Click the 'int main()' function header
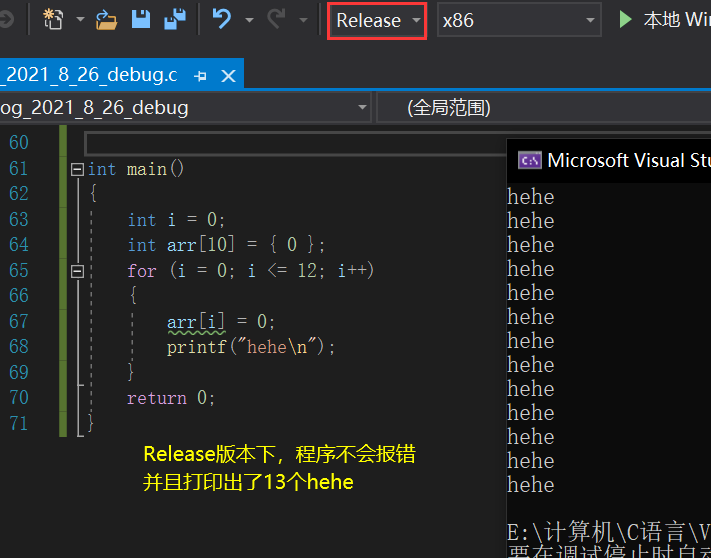Screen dimensions: 711x558 coord(136,170)
